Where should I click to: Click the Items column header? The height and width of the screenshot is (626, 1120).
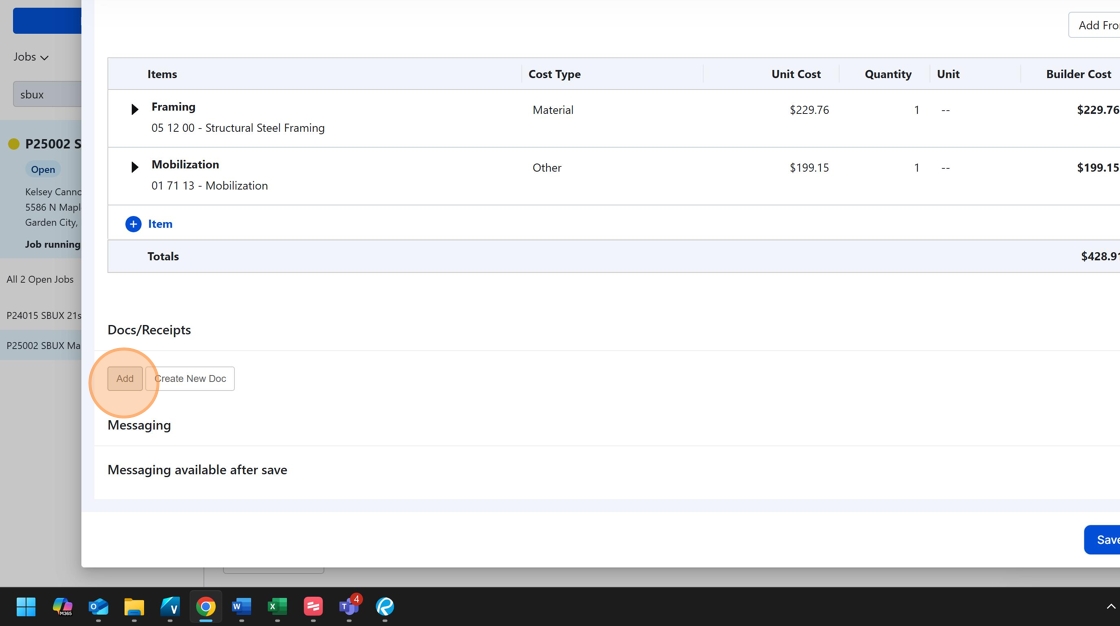tap(162, 74)
